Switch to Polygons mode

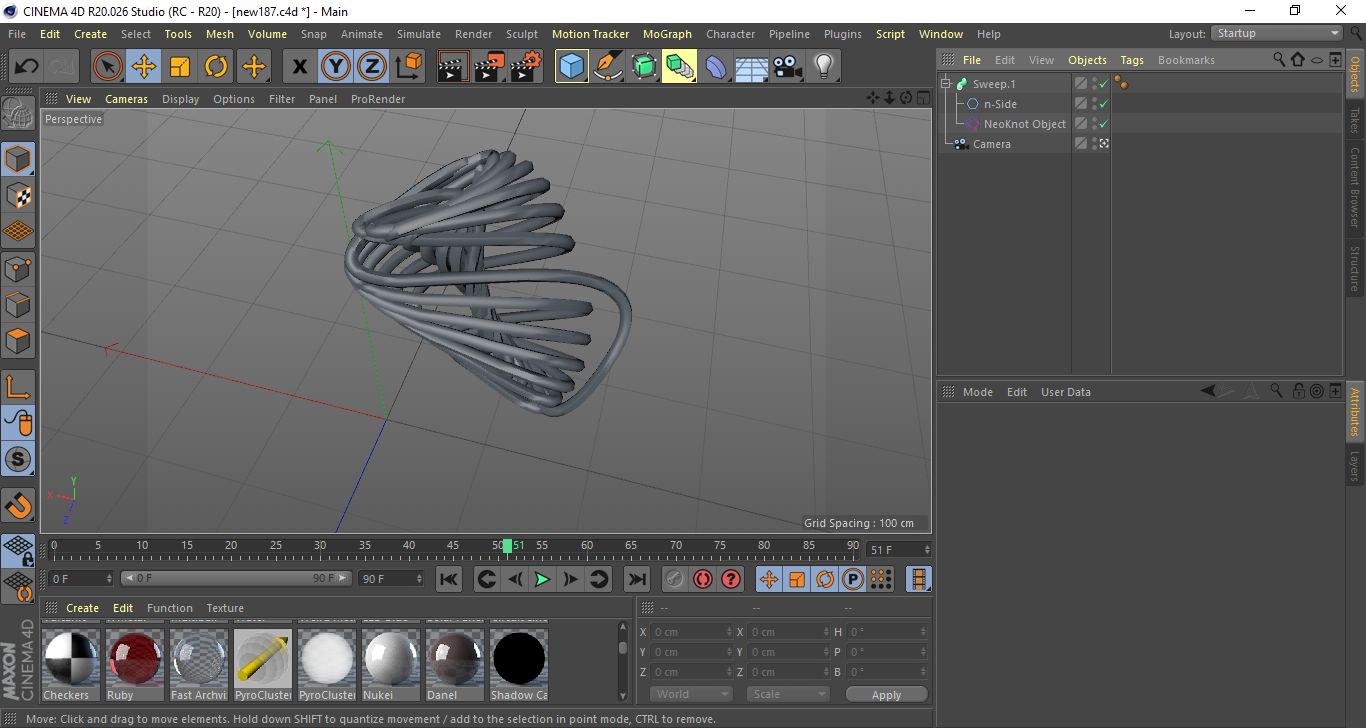pos(18,341)
